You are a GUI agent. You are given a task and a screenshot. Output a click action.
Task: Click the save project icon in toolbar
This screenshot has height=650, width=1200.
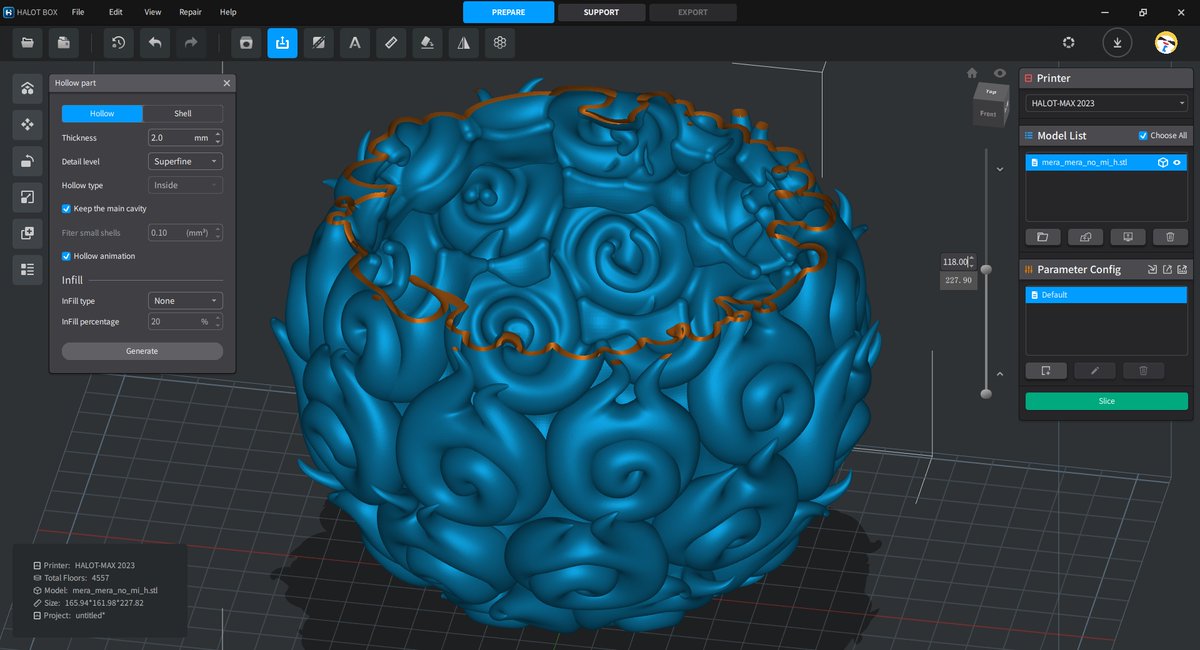pos(64,43)
